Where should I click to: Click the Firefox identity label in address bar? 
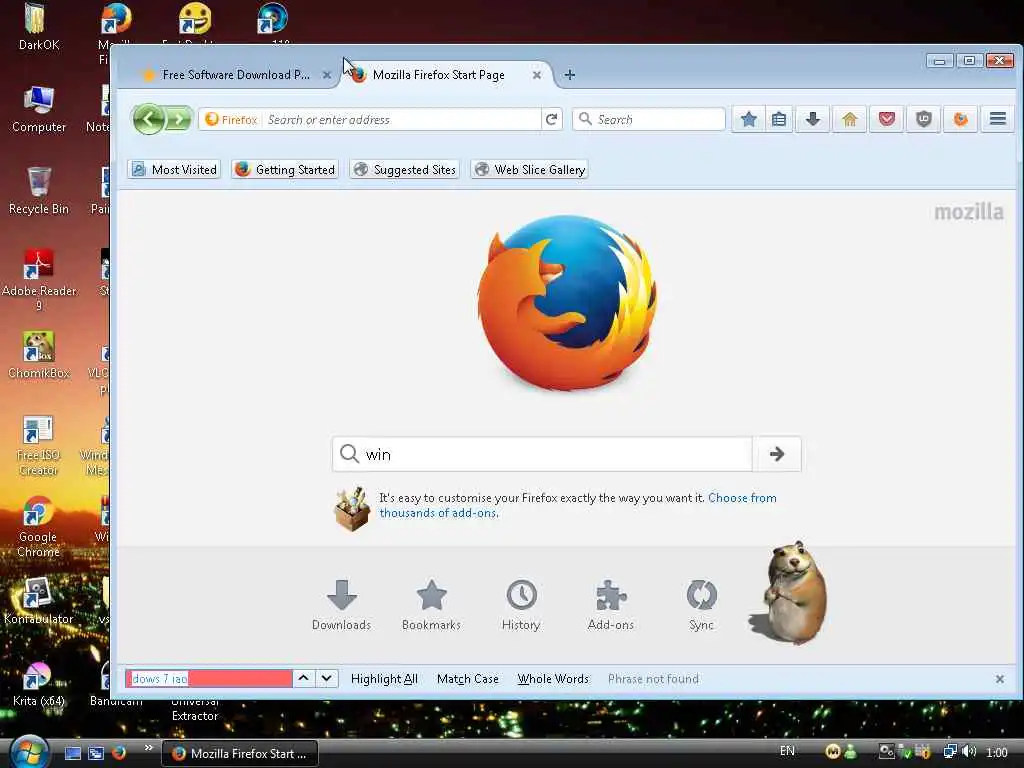(x=231, y=120)
